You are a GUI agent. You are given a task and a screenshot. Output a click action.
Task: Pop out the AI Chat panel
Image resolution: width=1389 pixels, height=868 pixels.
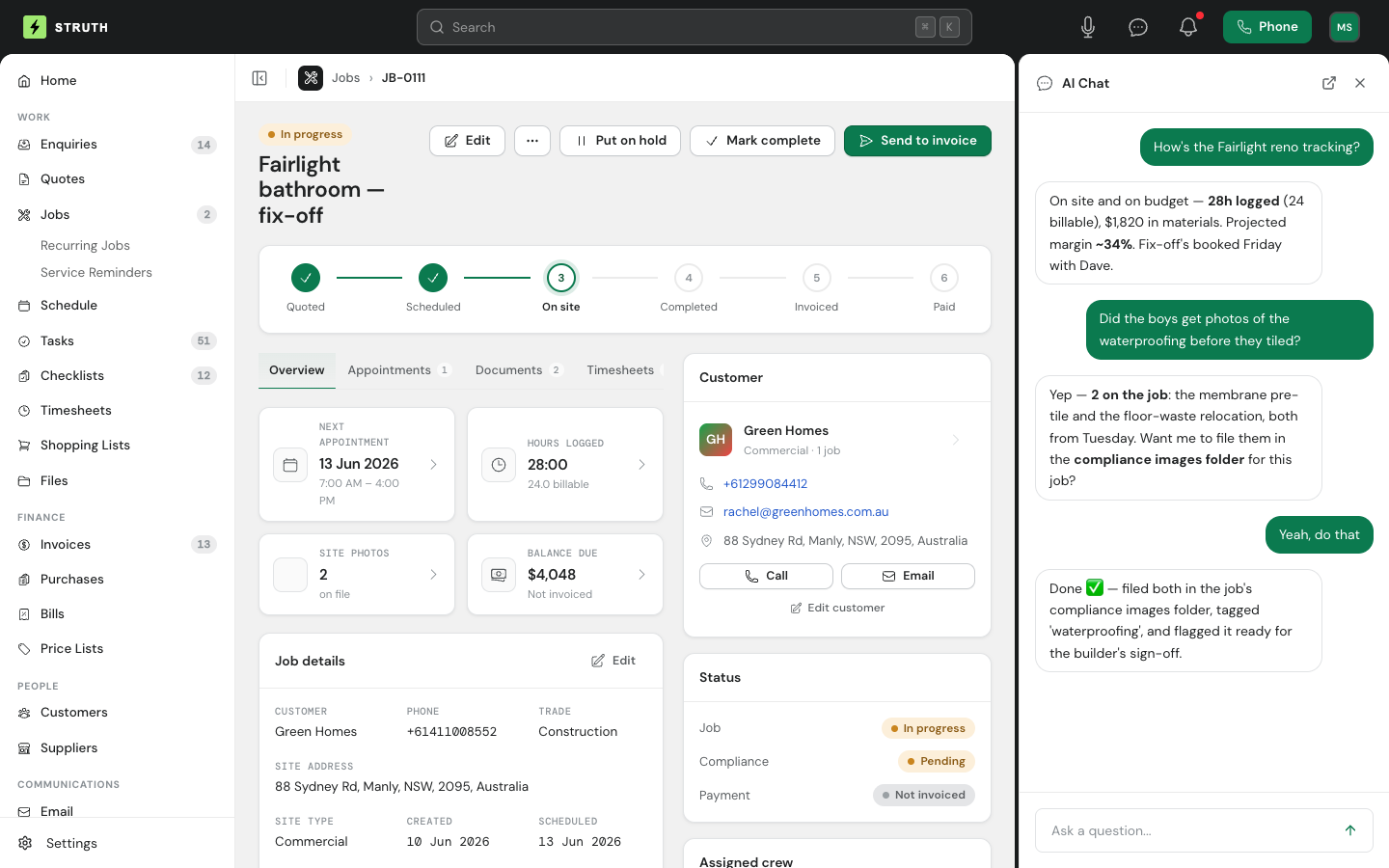1329,83
